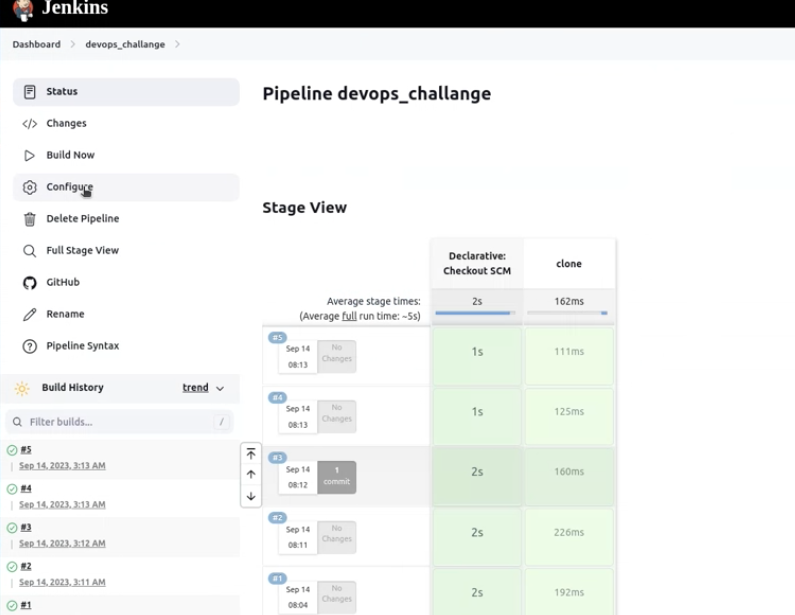
Task: Click Sep 14, 2023, 3:12 AM timestamp link
Action: (x=62, y=544)
